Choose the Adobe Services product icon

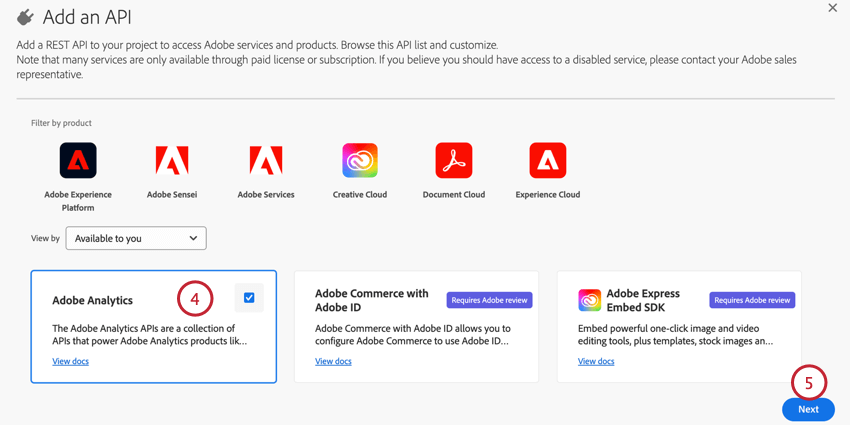pyautogui.click(x=266, y=160)
